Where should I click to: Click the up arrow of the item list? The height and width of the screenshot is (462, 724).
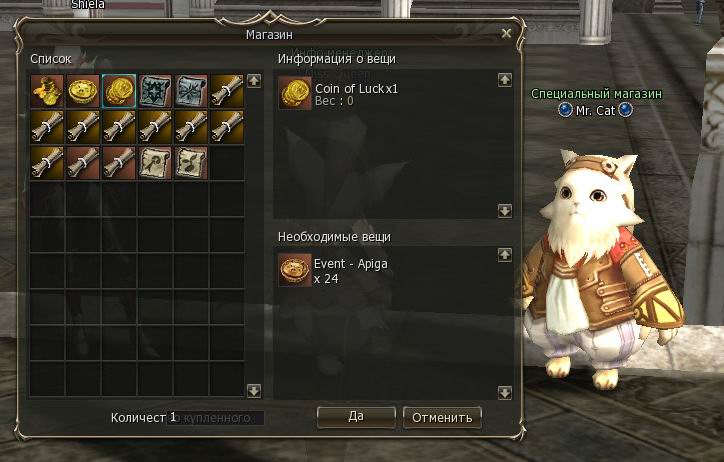[254, 81]
